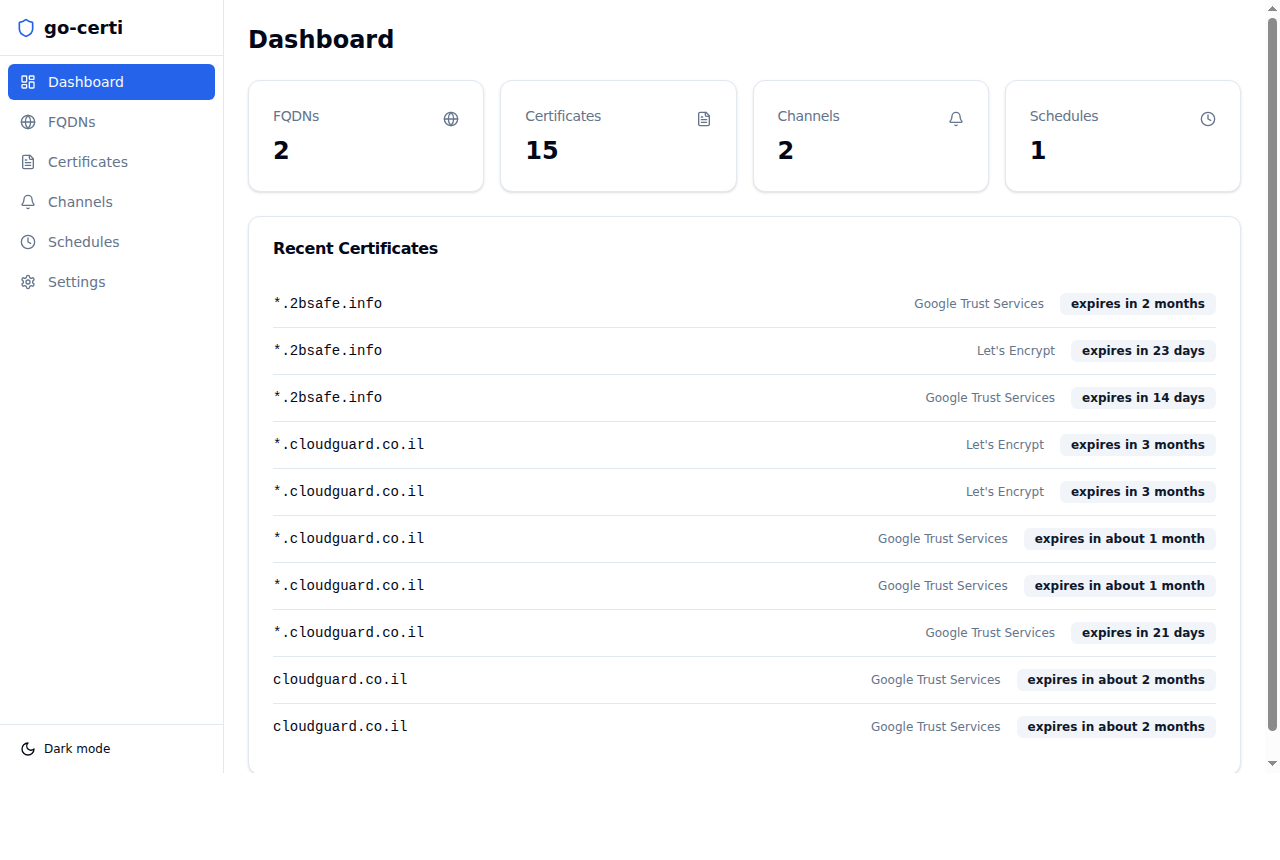
Task: Click the Dashboard grid icon in sidebar
Action: coord(28,82)
